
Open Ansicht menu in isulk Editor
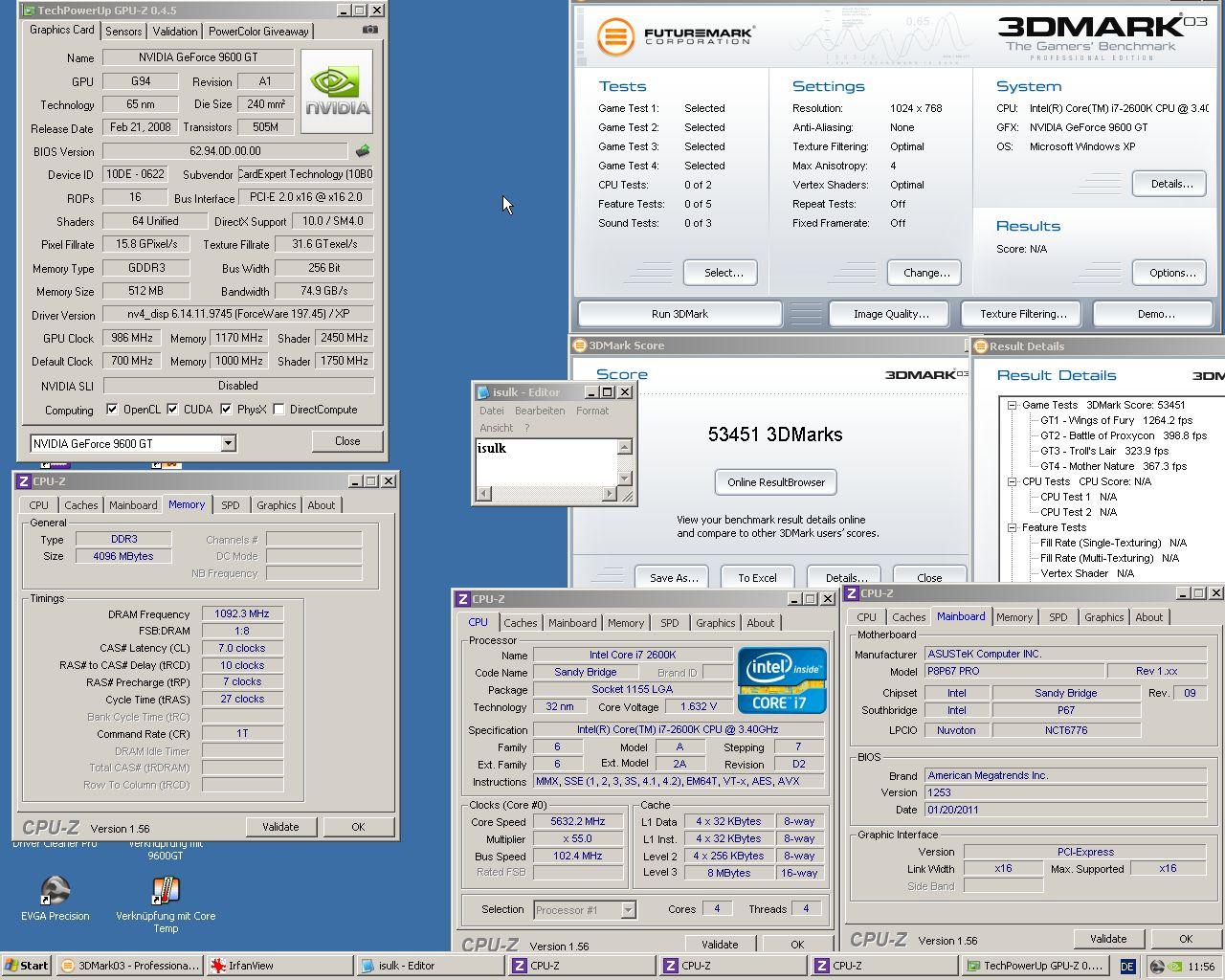[496, 428]
